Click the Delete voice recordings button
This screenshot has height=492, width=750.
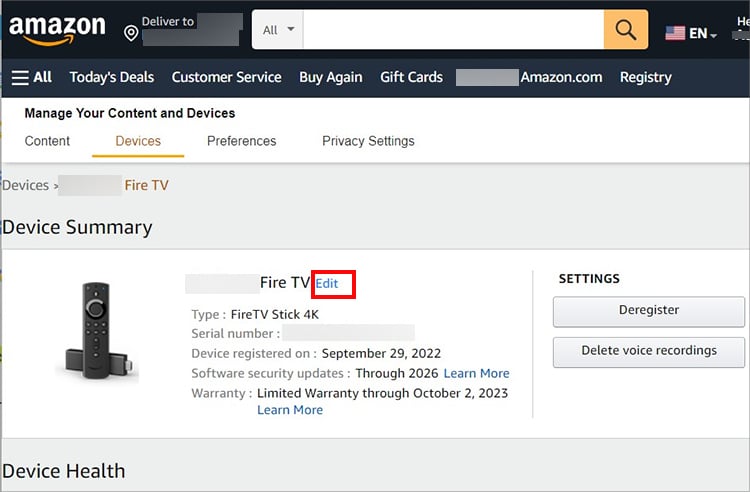(648, 351)
